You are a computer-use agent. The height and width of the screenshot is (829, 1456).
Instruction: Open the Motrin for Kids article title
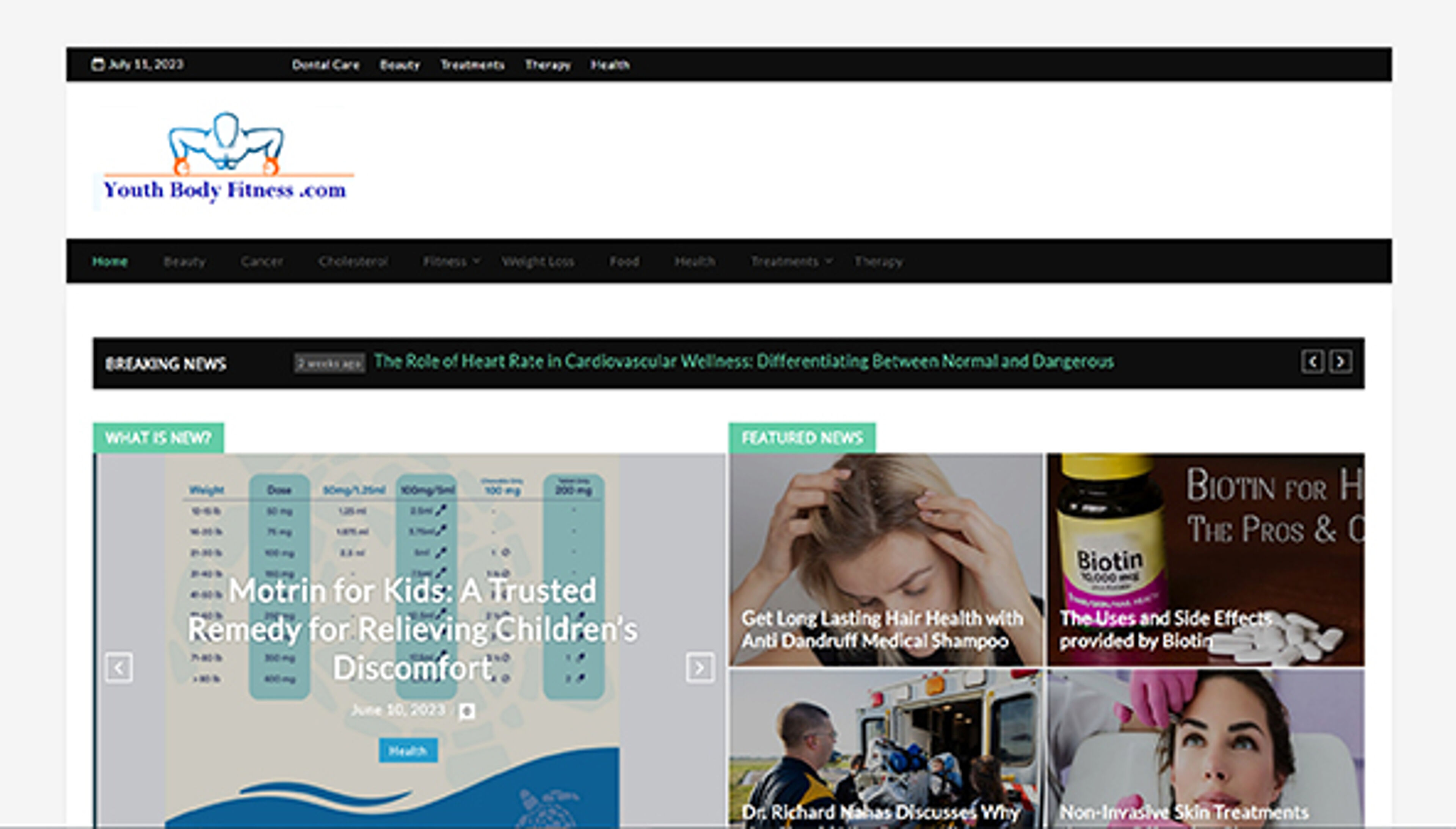pos(413,629)
